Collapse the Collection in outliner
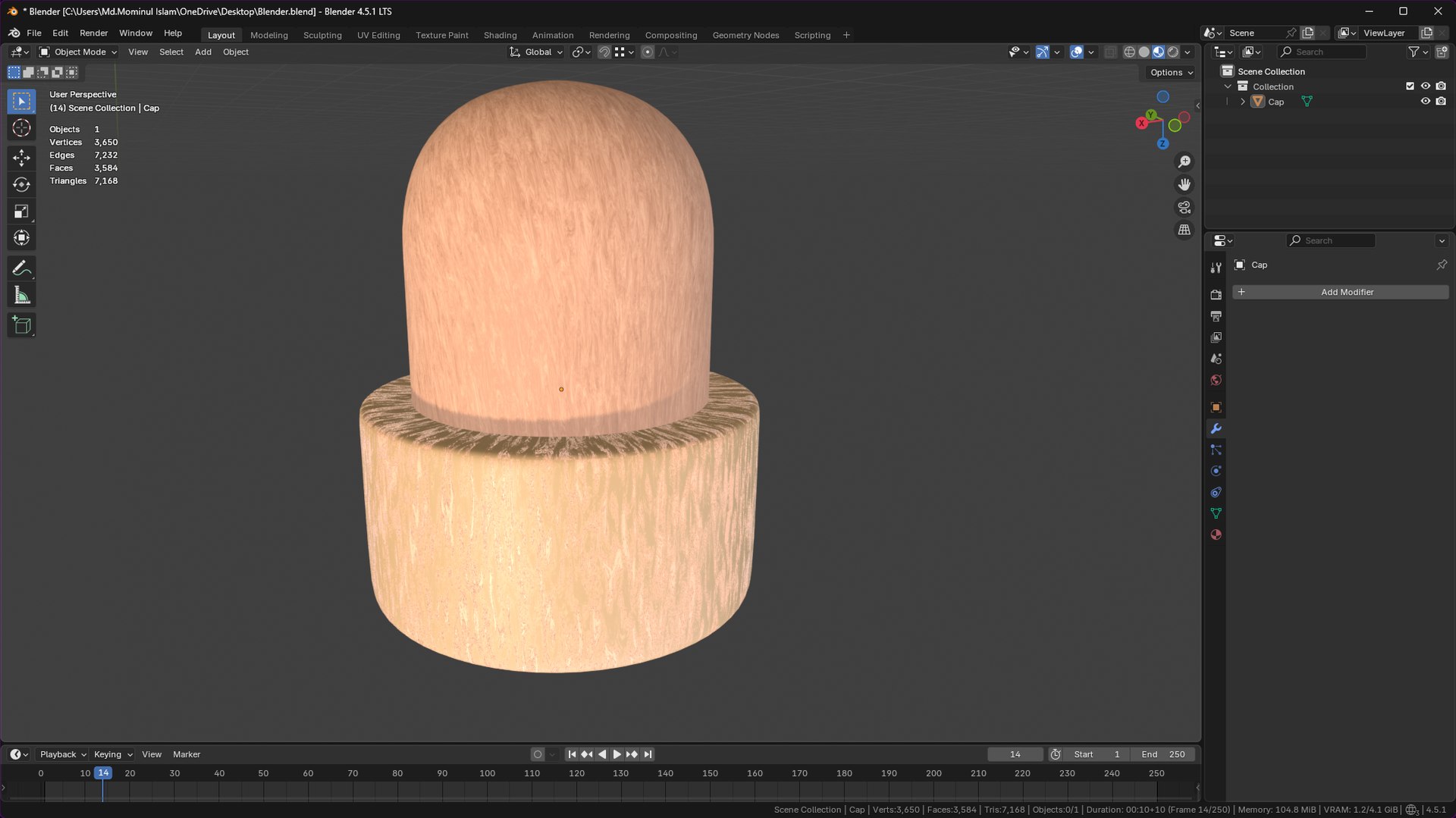The width and height of the screenshot is (1456, 818). (1228, 86)
